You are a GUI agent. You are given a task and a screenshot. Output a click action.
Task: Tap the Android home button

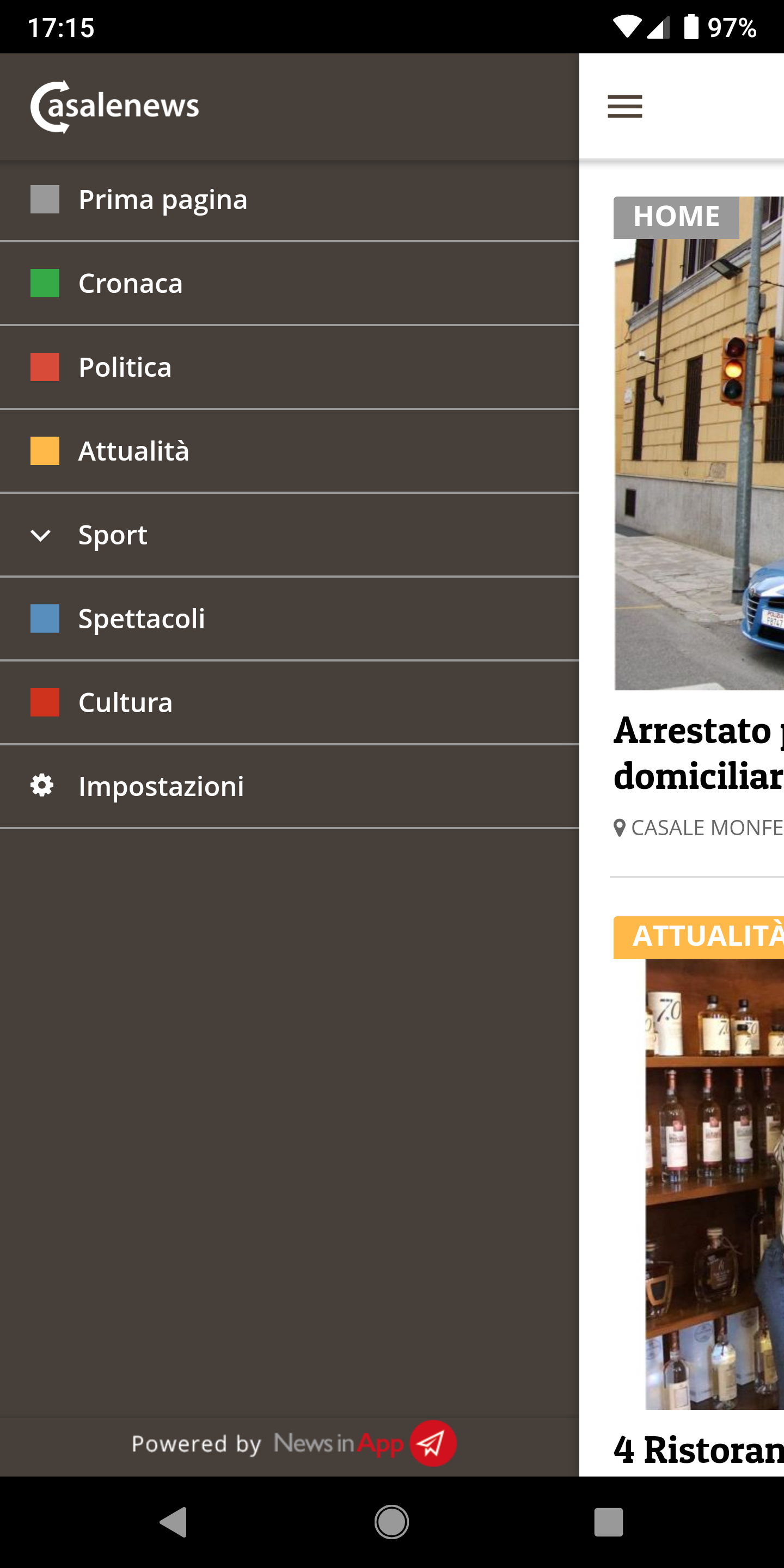click(391, 1522)
